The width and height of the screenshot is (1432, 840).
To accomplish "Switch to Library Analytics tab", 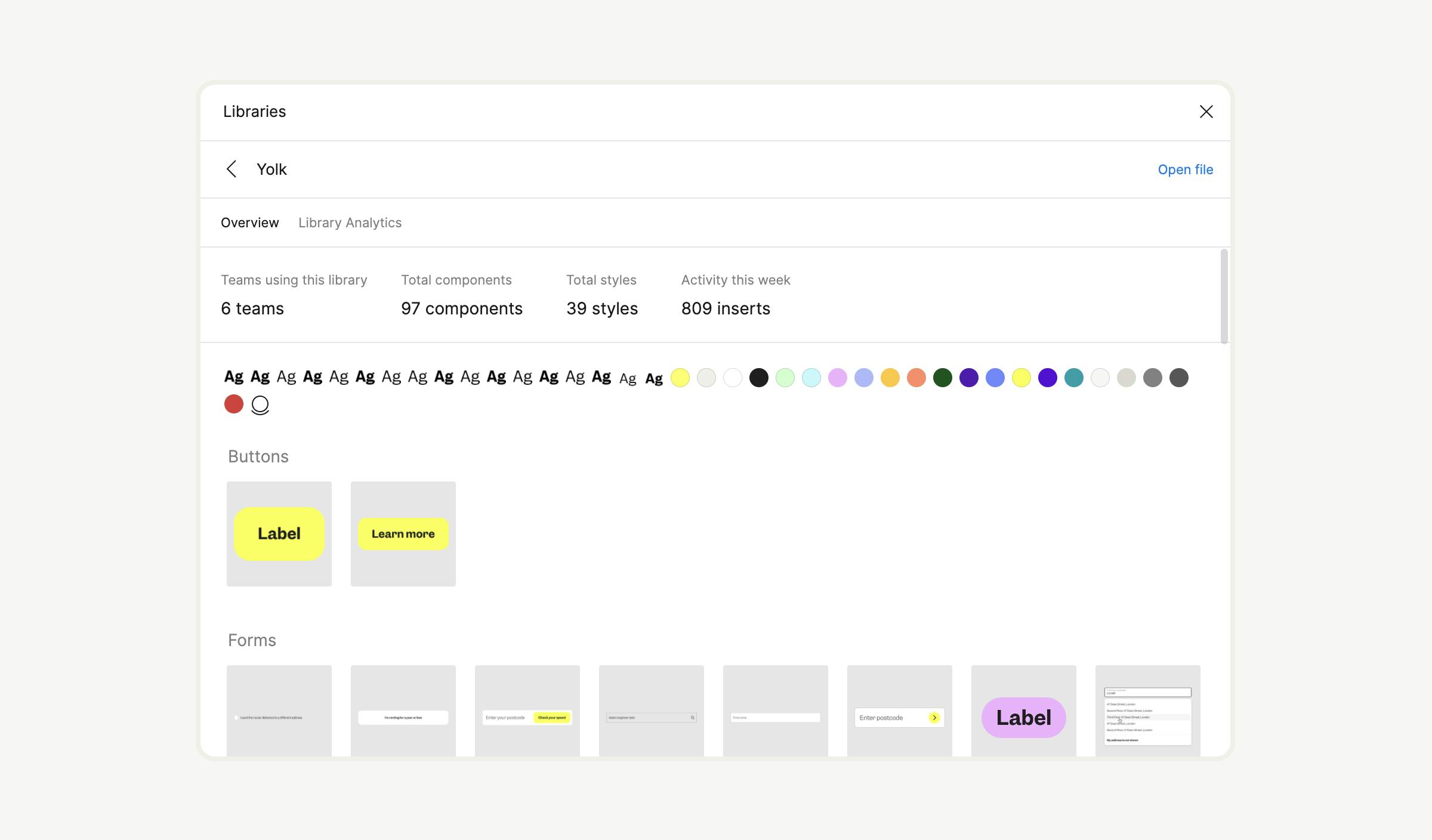I will point(350,223).
